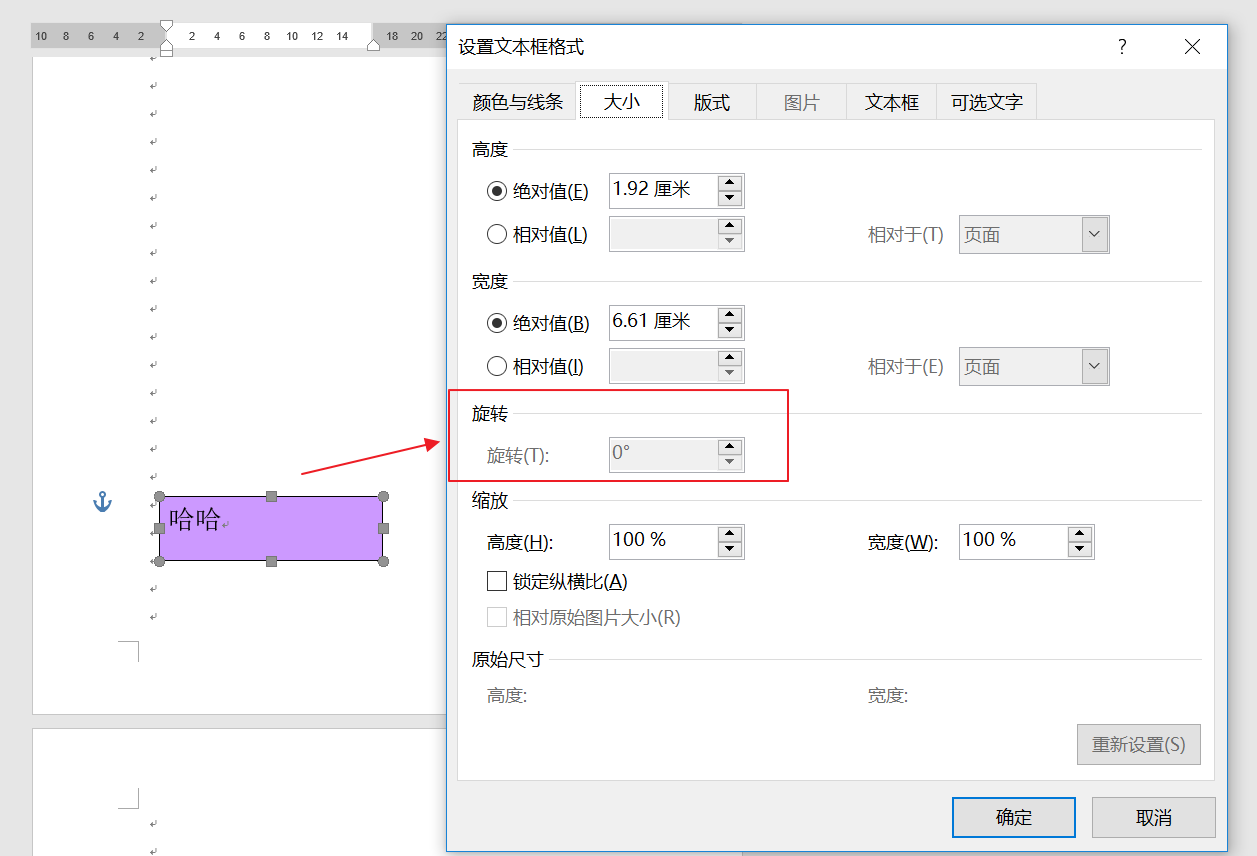Viewport: 1257px width, 856px height.
Task: Click the relative height value field
Action: (664, 235)
